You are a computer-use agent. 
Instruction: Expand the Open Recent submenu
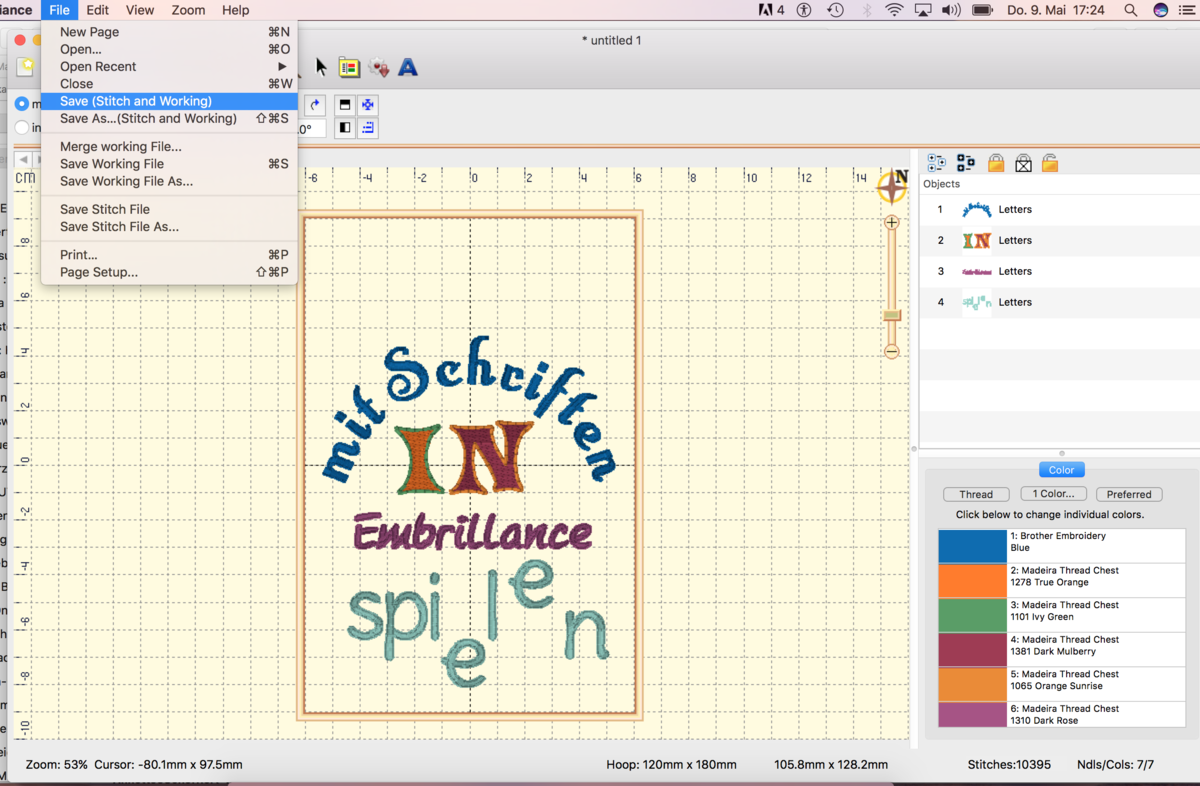pos(169,67)
